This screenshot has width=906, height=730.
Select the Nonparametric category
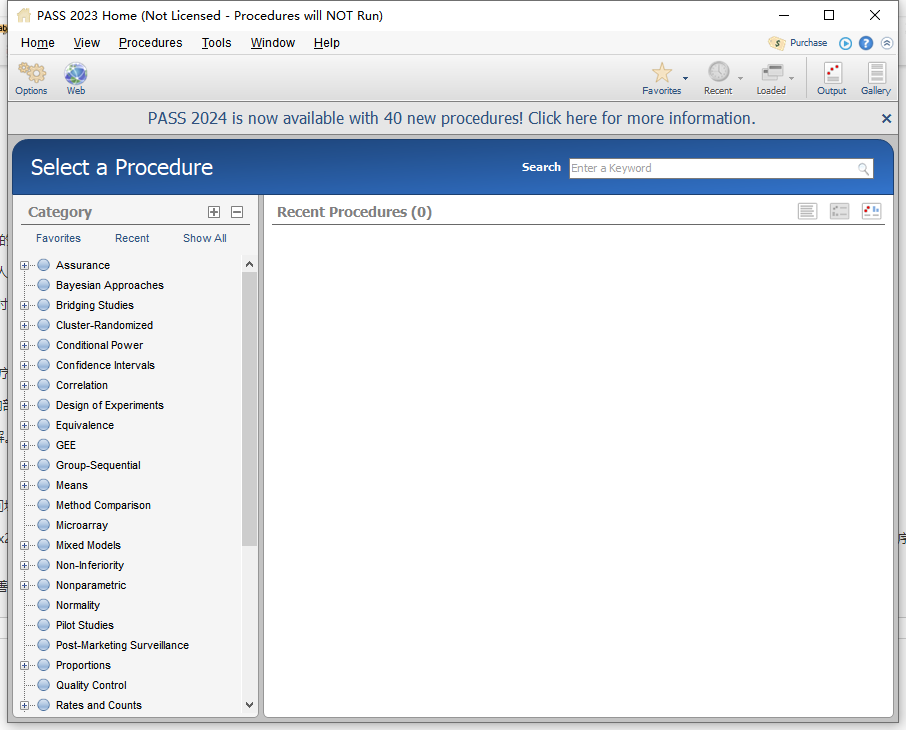pos(91,586)
